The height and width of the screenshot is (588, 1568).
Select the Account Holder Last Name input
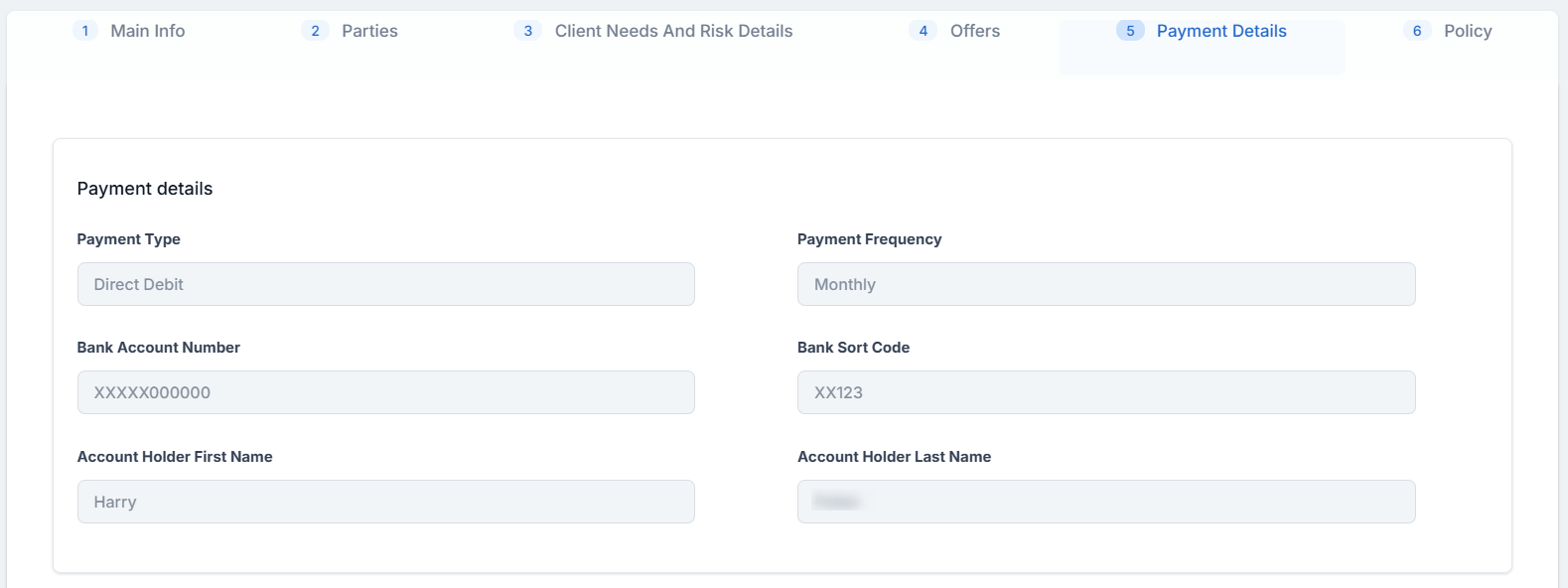[1105, 502]
